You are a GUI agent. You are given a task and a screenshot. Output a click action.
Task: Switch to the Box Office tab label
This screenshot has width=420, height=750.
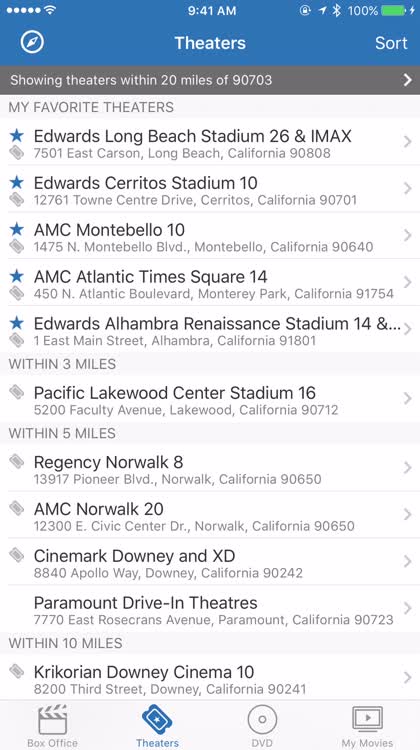pos(53,743)
